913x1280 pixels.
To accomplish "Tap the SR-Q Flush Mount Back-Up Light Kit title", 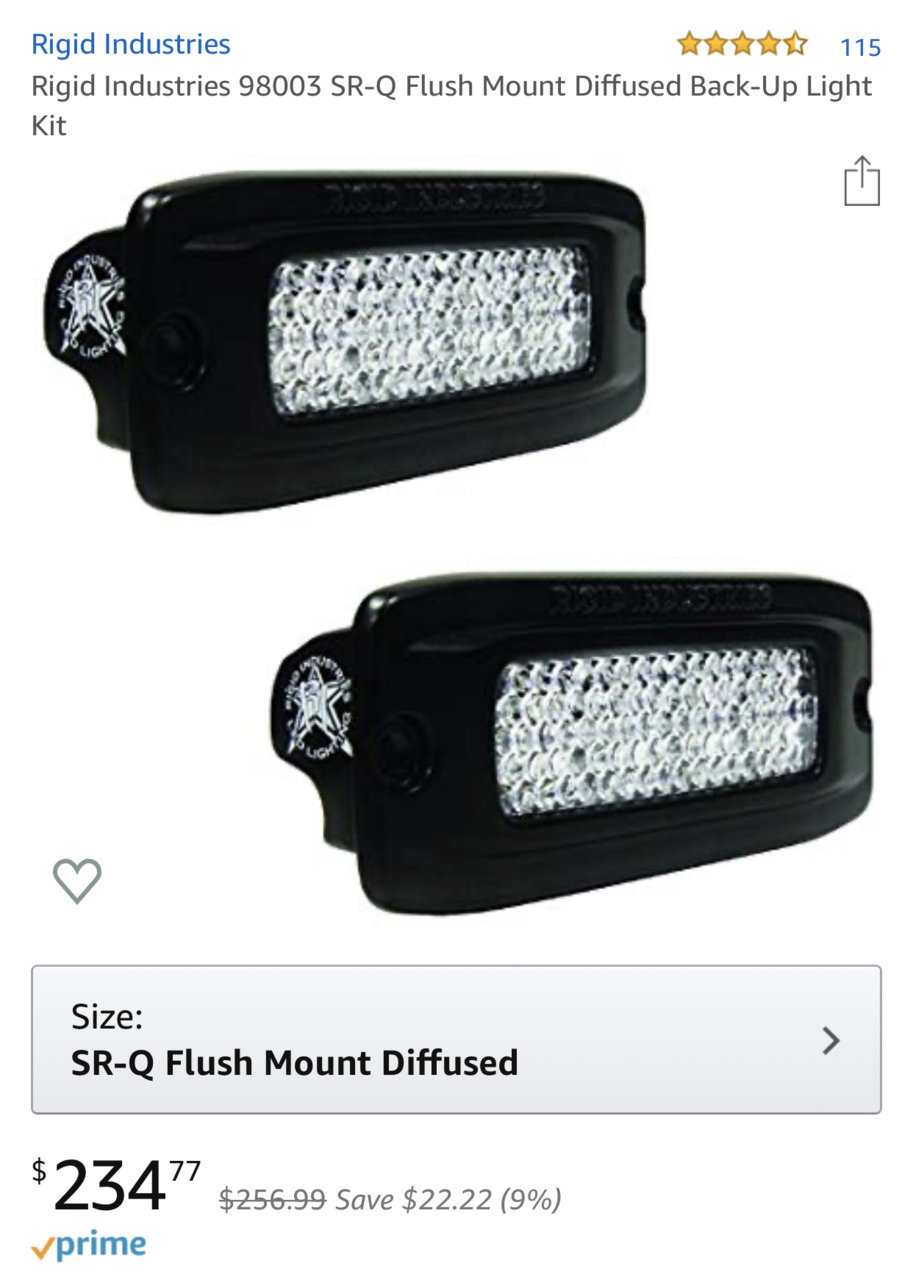I will coord(452,106).
